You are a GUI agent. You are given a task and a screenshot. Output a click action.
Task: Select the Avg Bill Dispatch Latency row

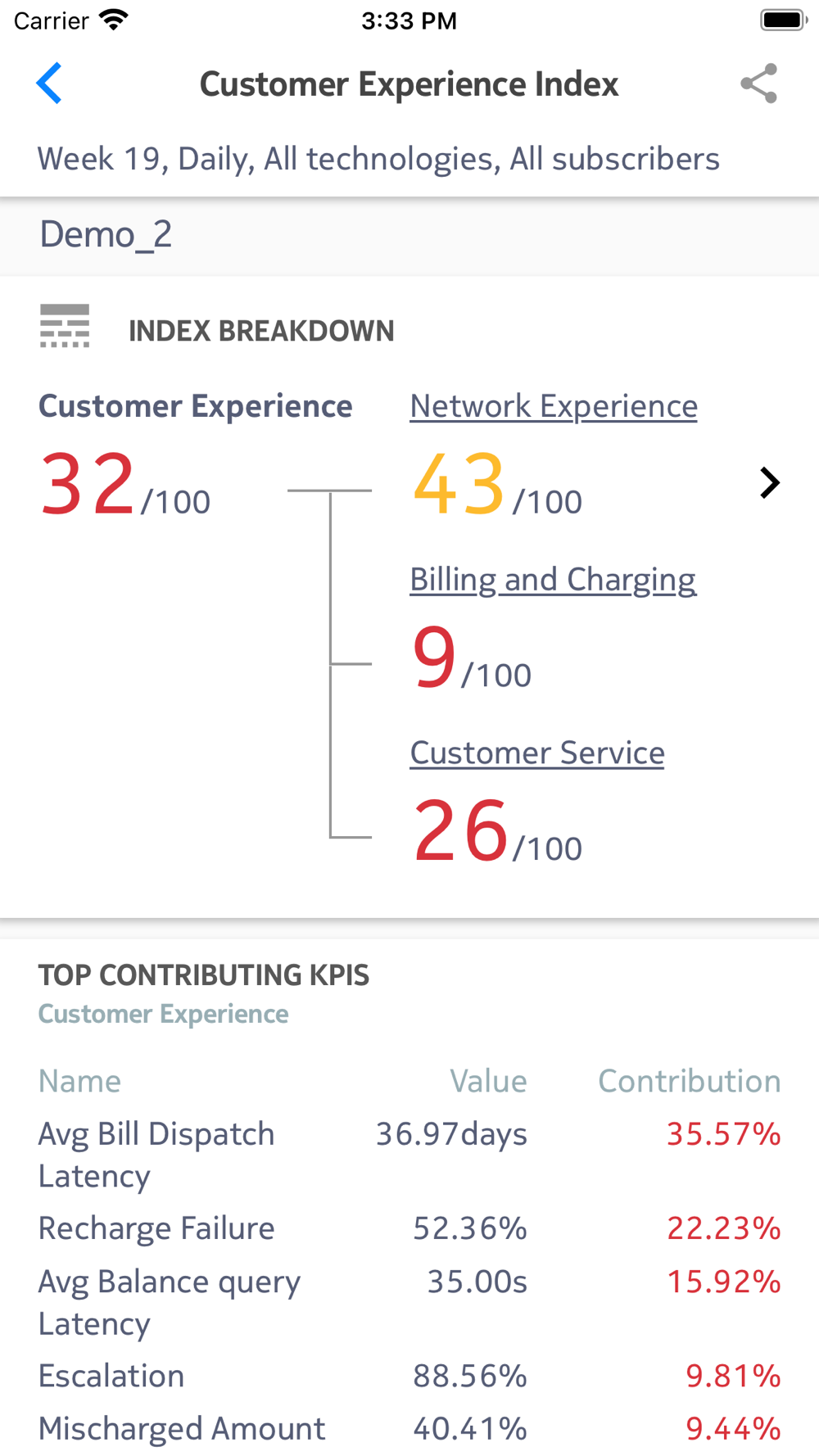coord(409,1155)
